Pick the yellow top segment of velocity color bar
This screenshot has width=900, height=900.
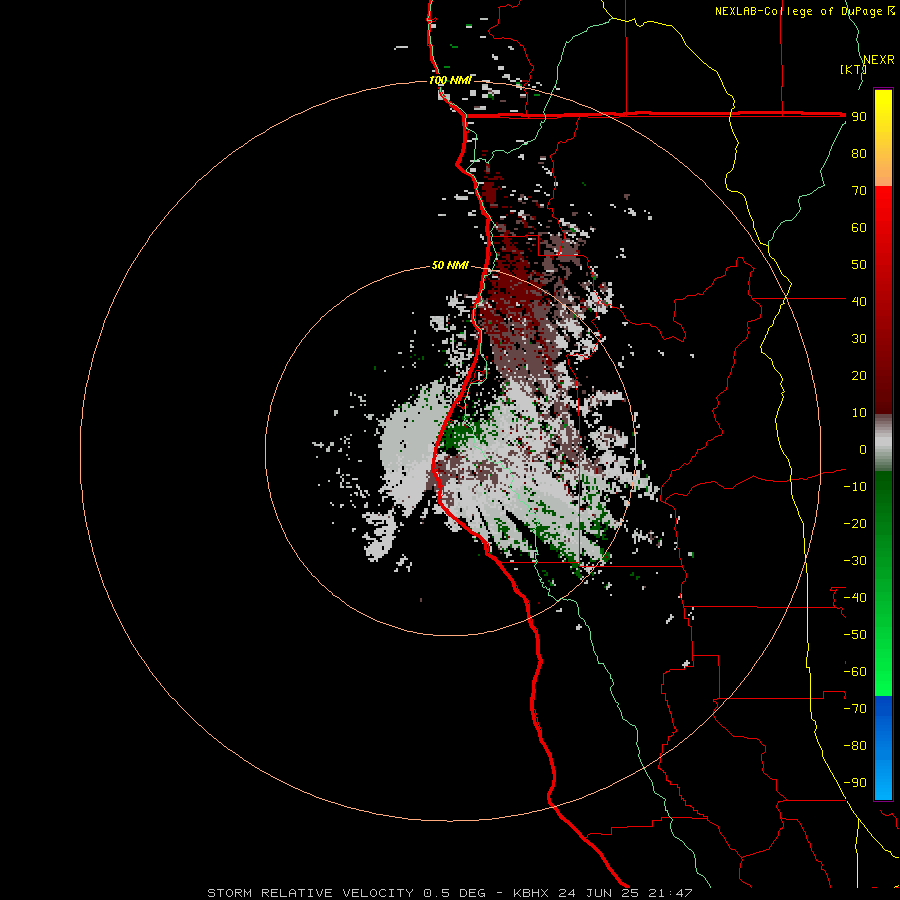(x=883, y=138)
